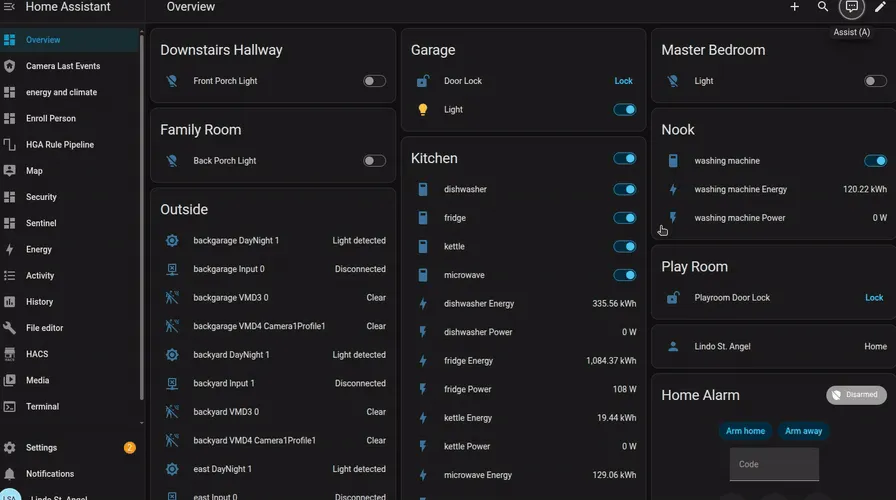Viewport: 896px width, 500px height.
Task: Click Lock for Playroom Door Lock
Action: tap(874, 298)
